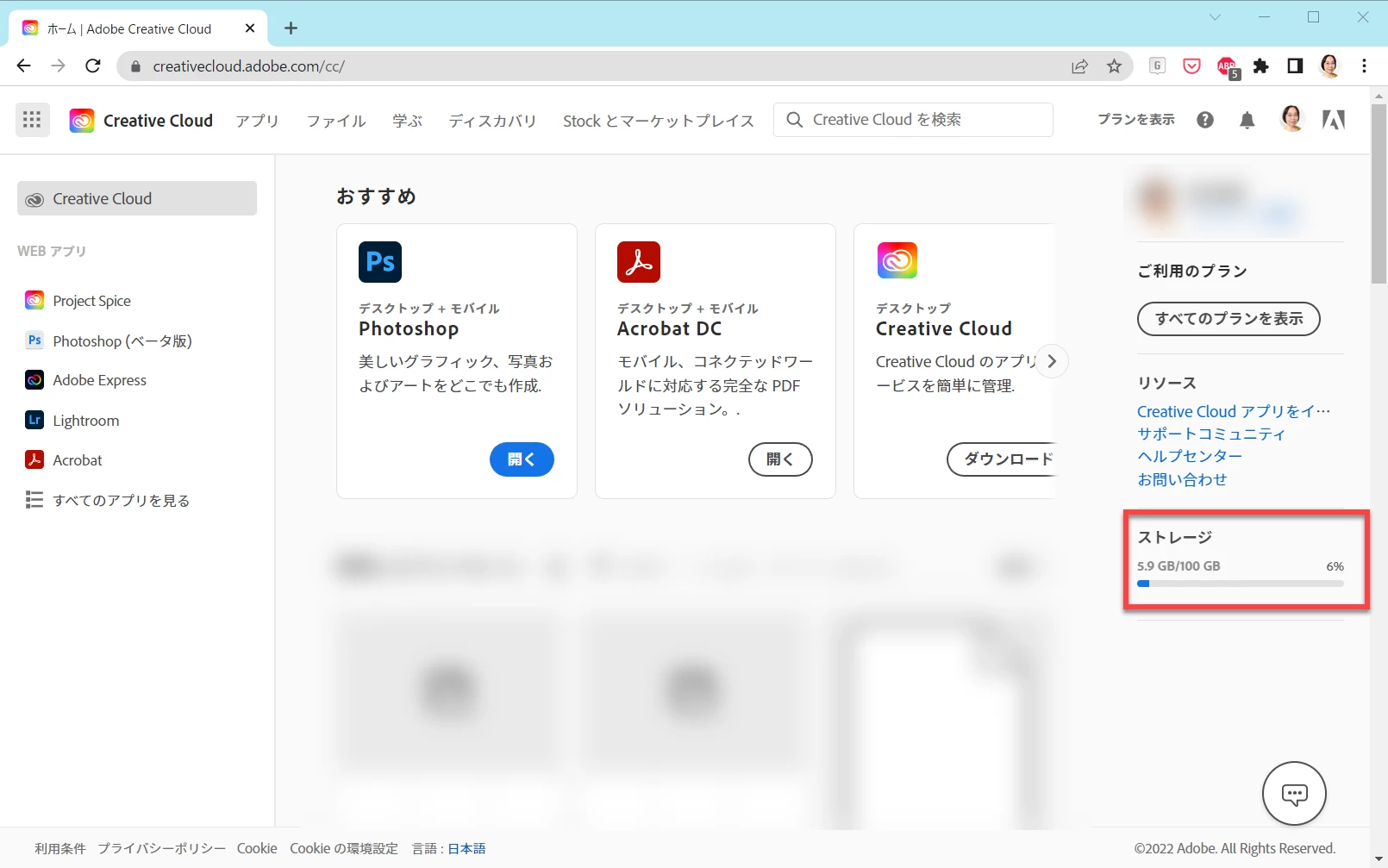1388x868 pixels.
Task: Open Creative Cloud アプリをイ… link
Action: 1234,411
